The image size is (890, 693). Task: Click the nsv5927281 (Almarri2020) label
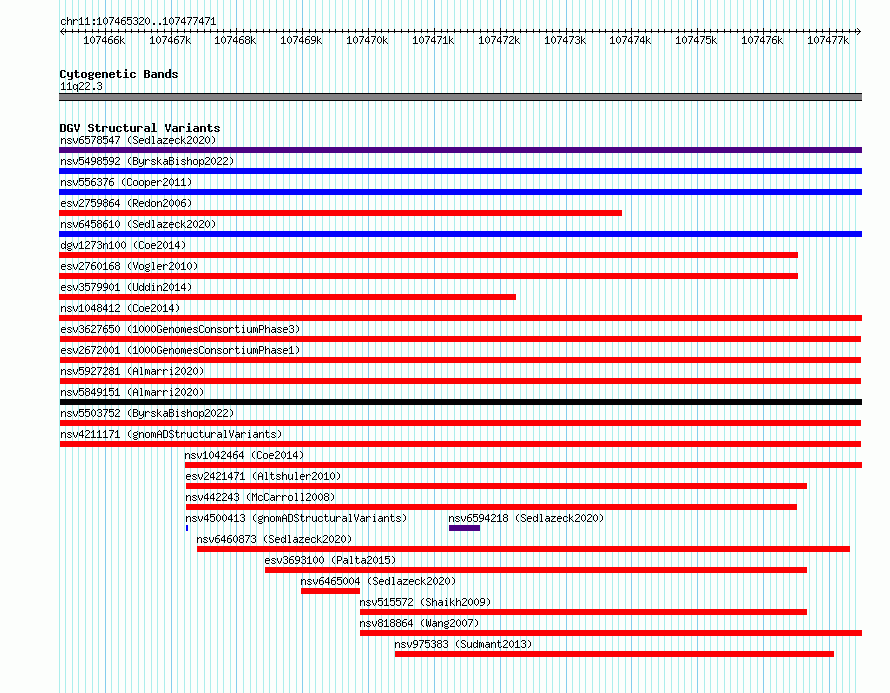(x=132, y=371)
